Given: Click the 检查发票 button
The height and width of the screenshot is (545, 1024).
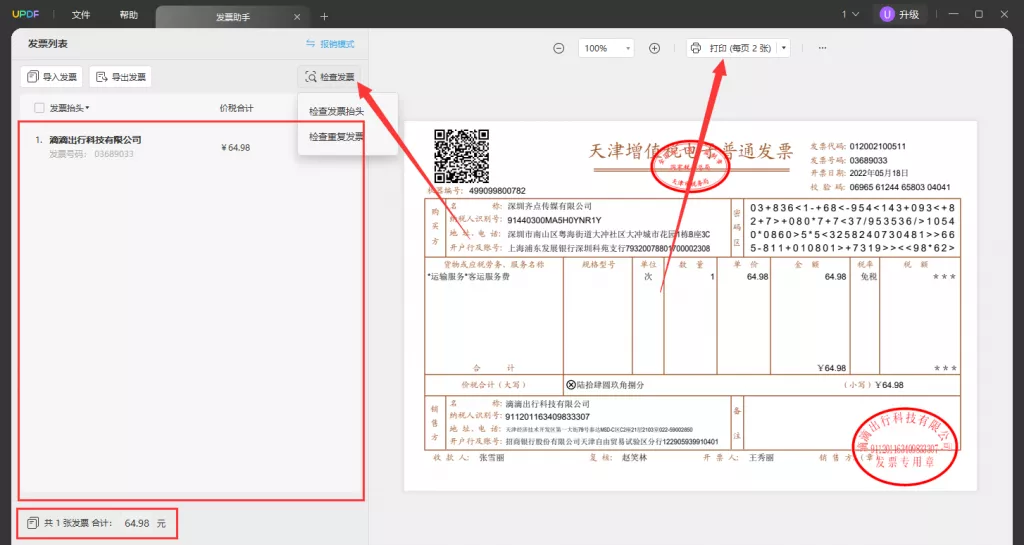Looking at the screenshot, I should pyautogui.click(x=330, y=77).
